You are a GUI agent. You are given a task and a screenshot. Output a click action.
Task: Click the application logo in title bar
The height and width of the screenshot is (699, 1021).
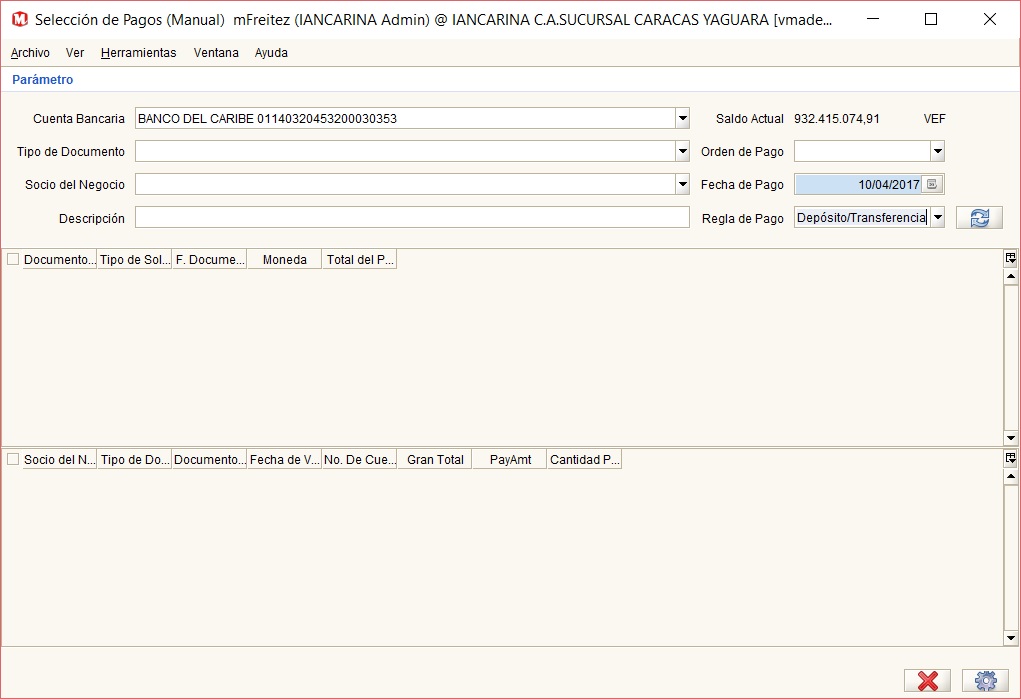20,20
